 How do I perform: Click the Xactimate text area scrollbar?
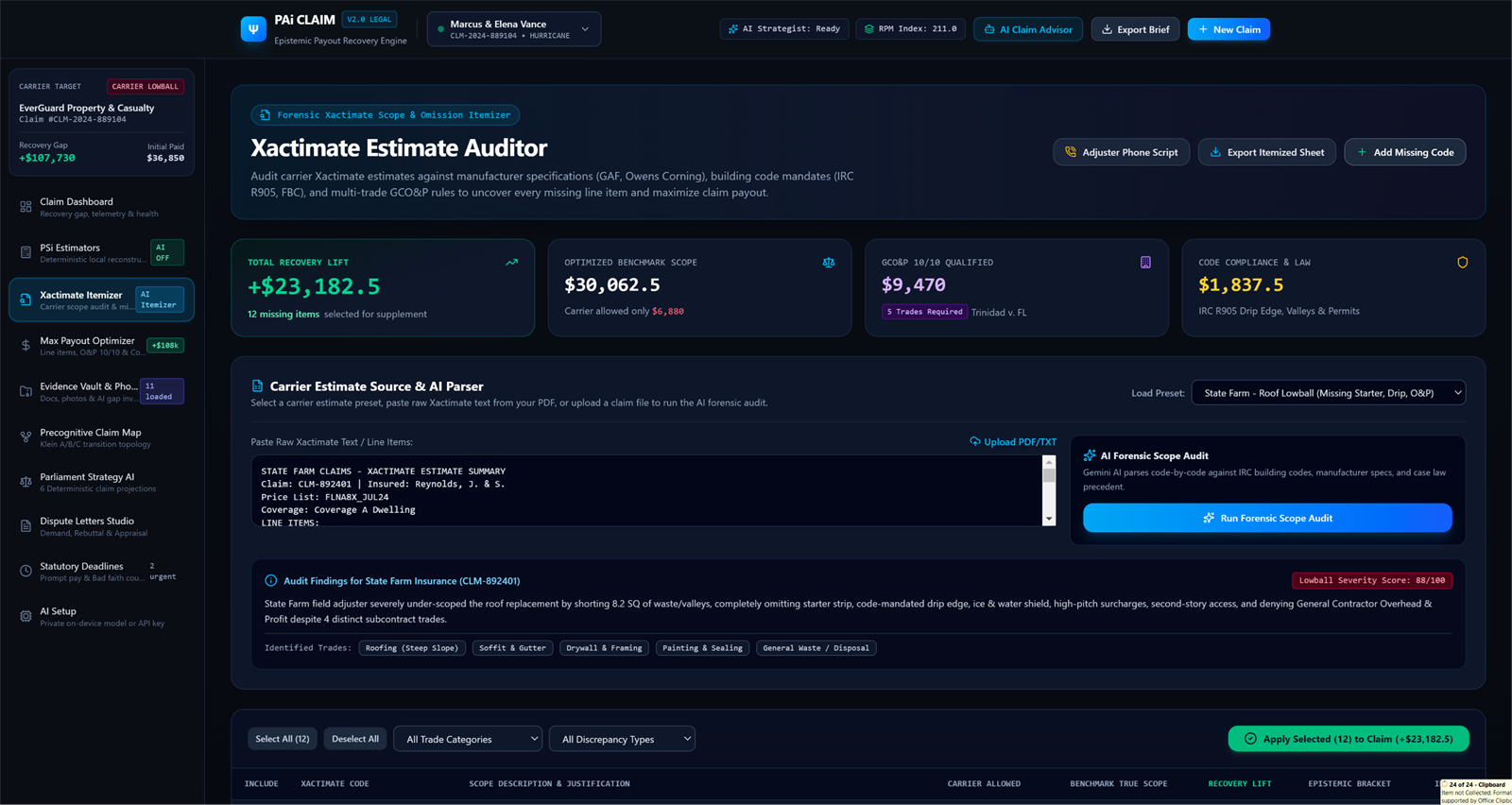pyautogui.click(x=1049, y=490)
